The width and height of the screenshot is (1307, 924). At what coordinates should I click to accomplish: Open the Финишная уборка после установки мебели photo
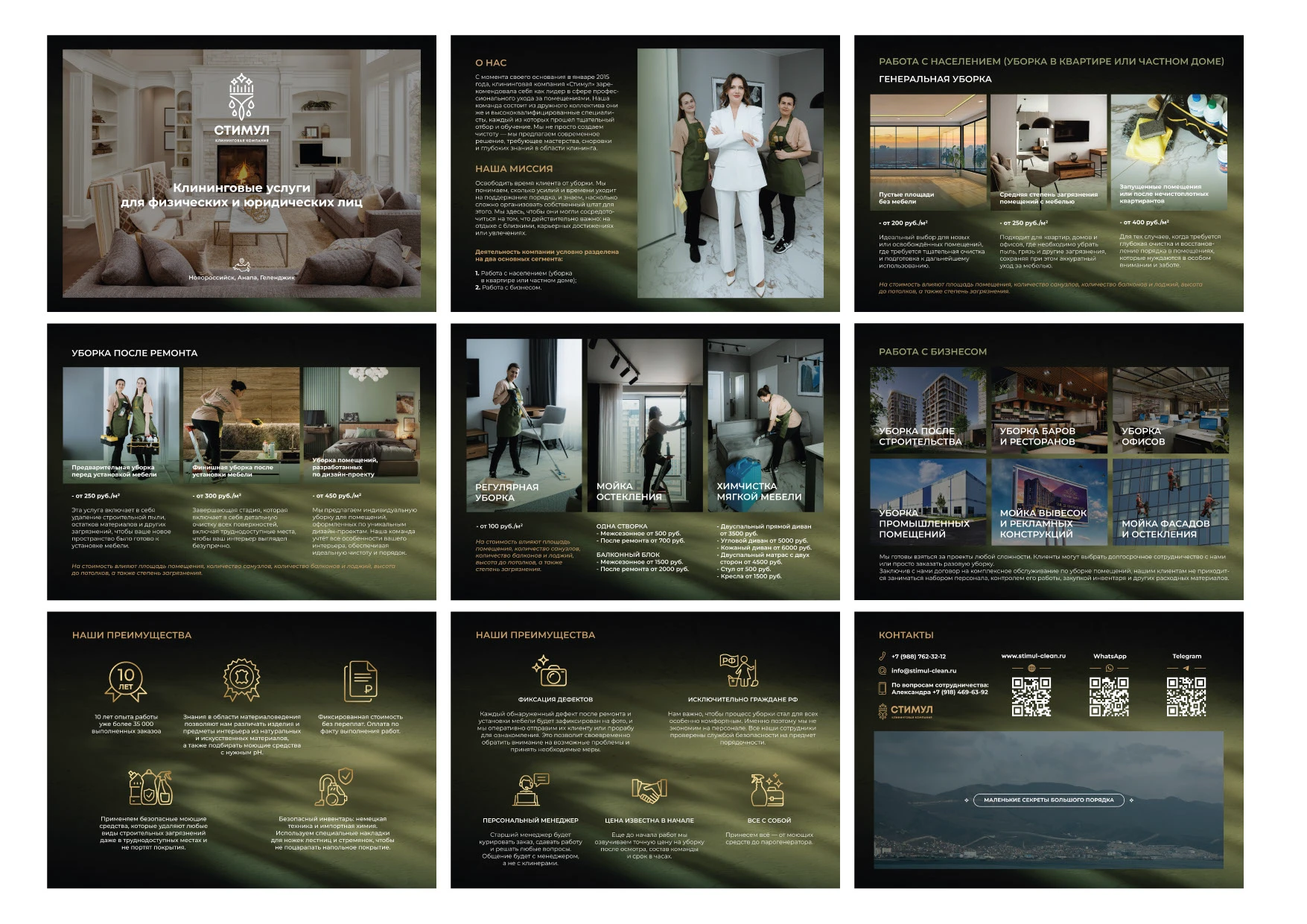coord(241,426)
